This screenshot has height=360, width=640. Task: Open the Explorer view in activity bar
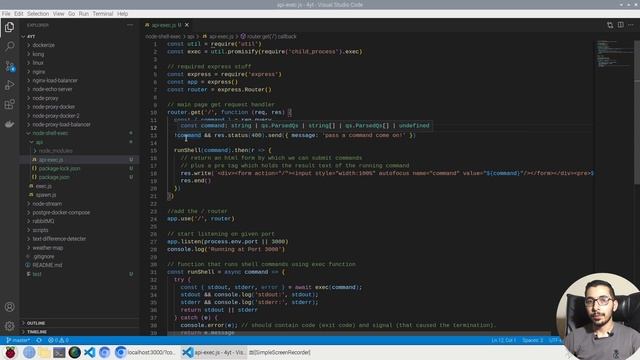point(9,27)
